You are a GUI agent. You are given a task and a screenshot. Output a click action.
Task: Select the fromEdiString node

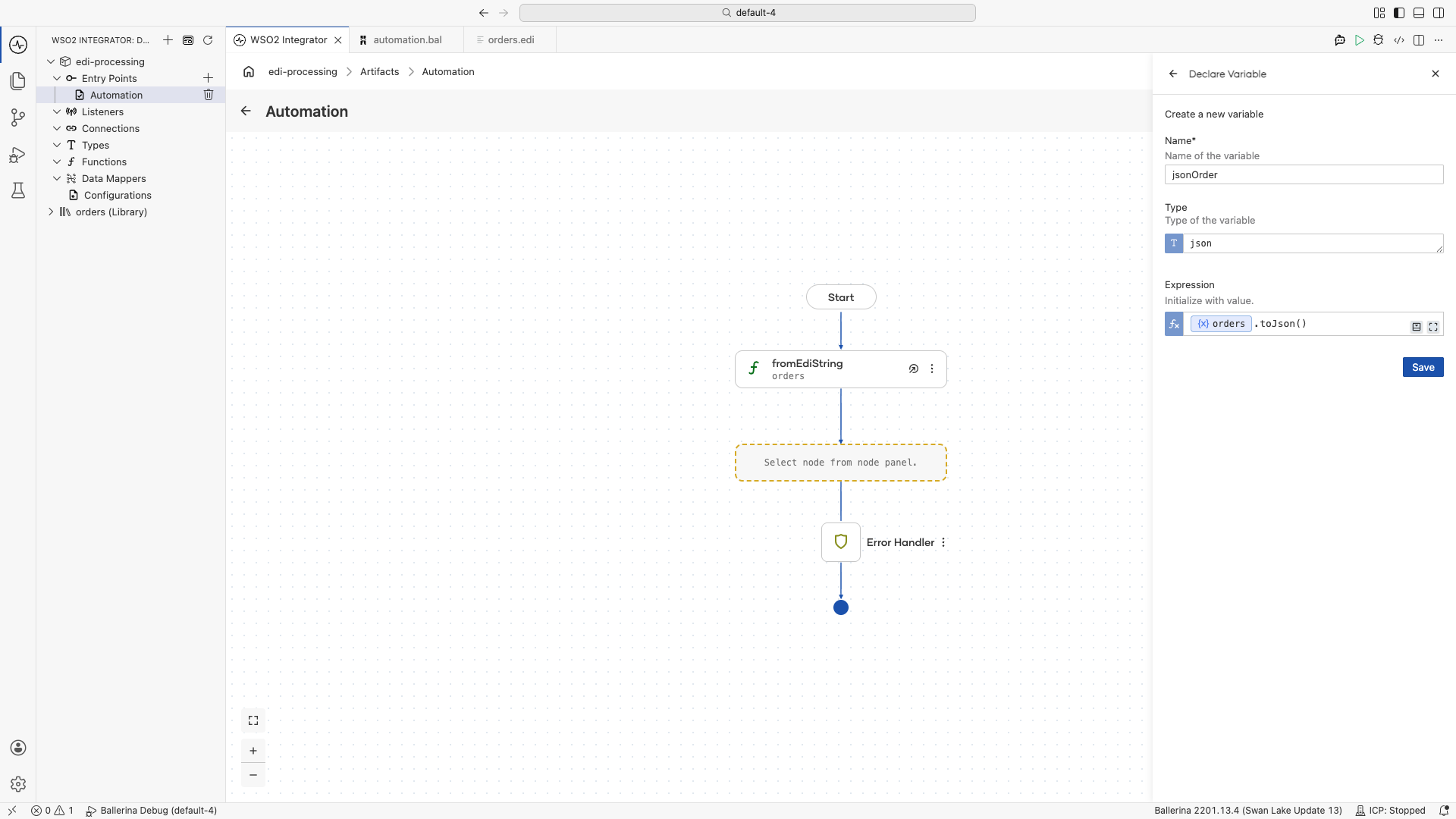click(840, 369)
